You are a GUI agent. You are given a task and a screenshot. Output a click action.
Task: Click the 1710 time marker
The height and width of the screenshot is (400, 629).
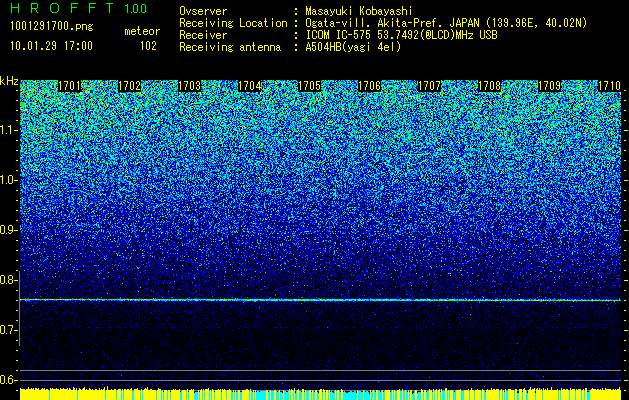click(x=609, y=86)
